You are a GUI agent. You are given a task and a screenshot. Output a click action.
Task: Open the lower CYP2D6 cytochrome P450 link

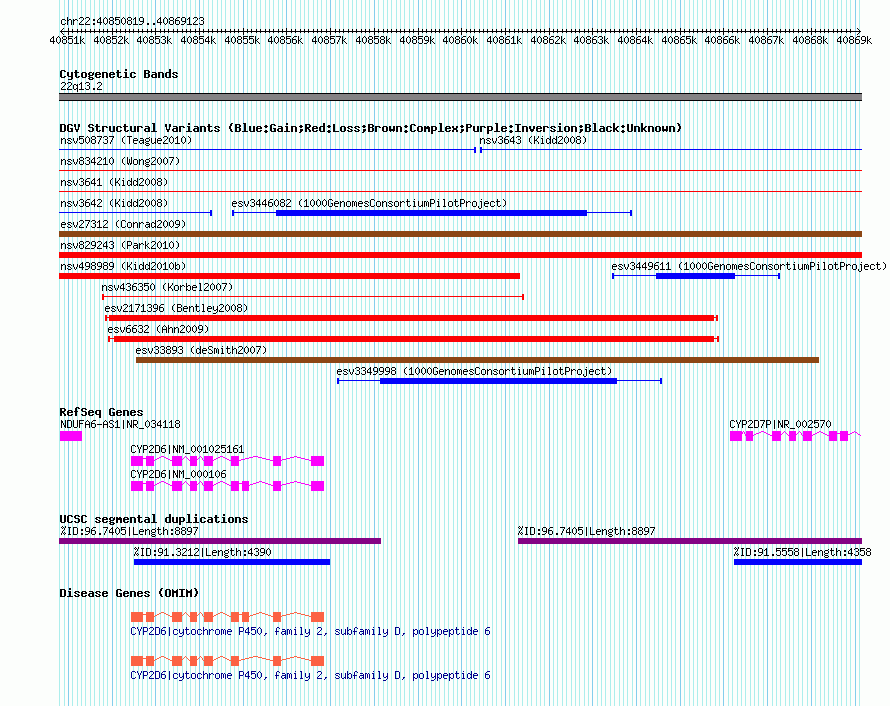pos(310,675)
